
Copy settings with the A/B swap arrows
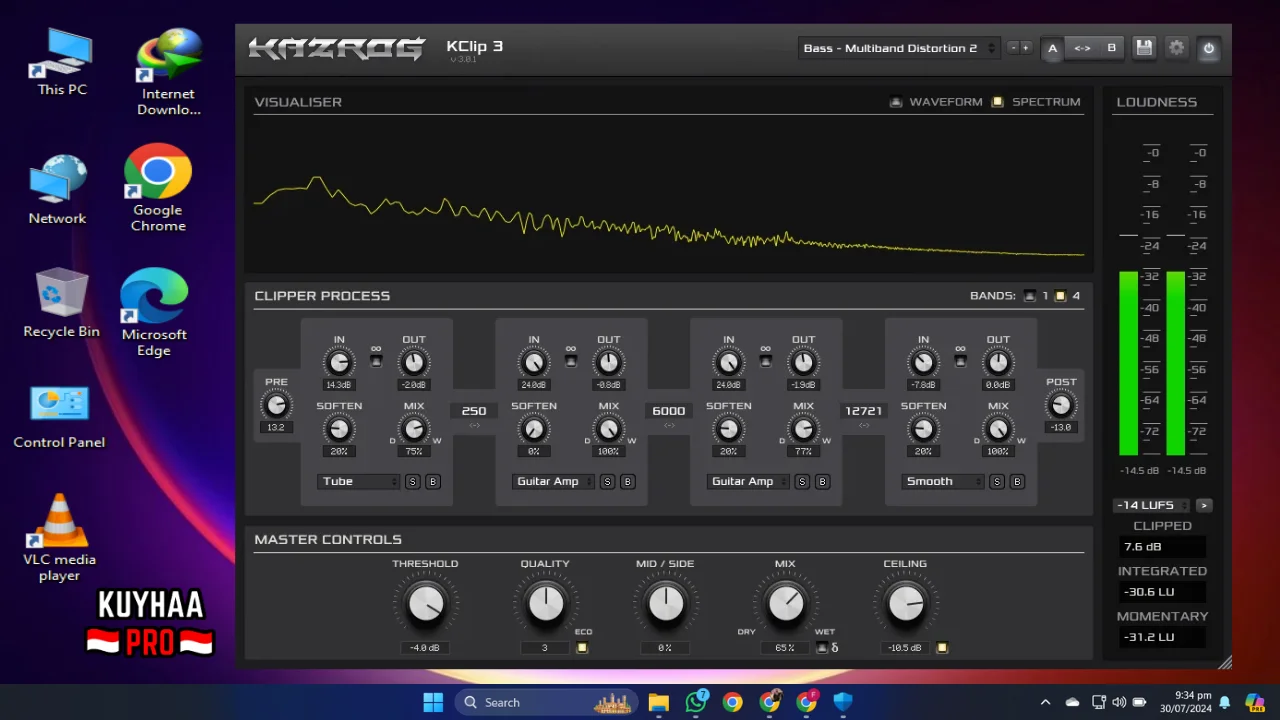point(1082,48)
